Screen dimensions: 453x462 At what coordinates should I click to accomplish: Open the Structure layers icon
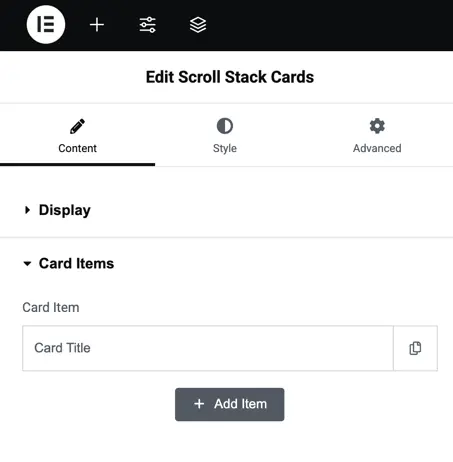(x=198, y=25)
